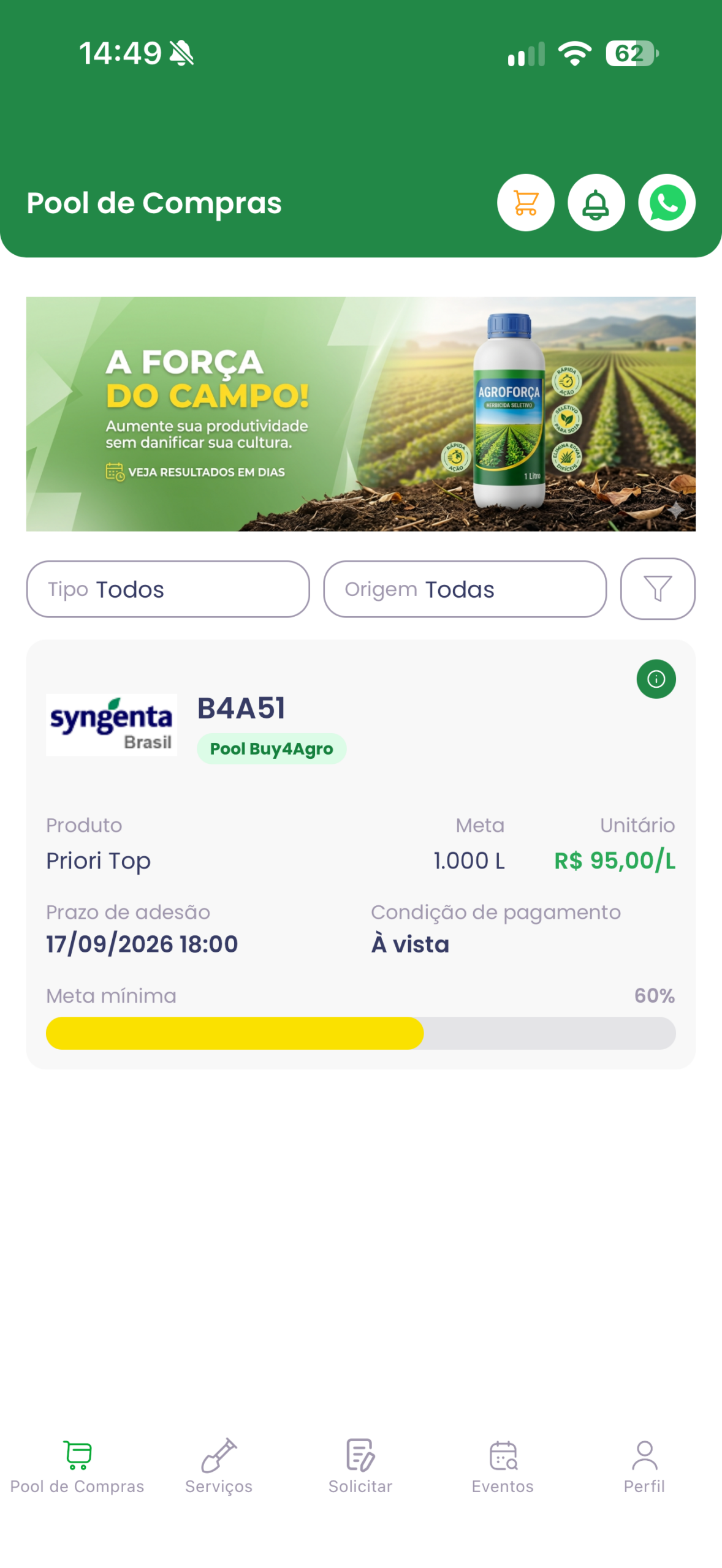Go to Pool de Compras tab
The height and width of the screenshot is (1568, 722).
(77, 1466)
